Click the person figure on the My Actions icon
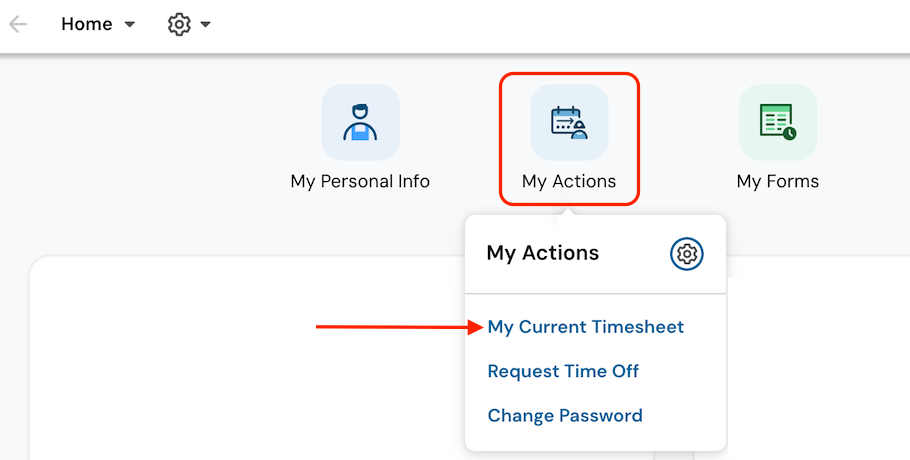 coord(579,130)
